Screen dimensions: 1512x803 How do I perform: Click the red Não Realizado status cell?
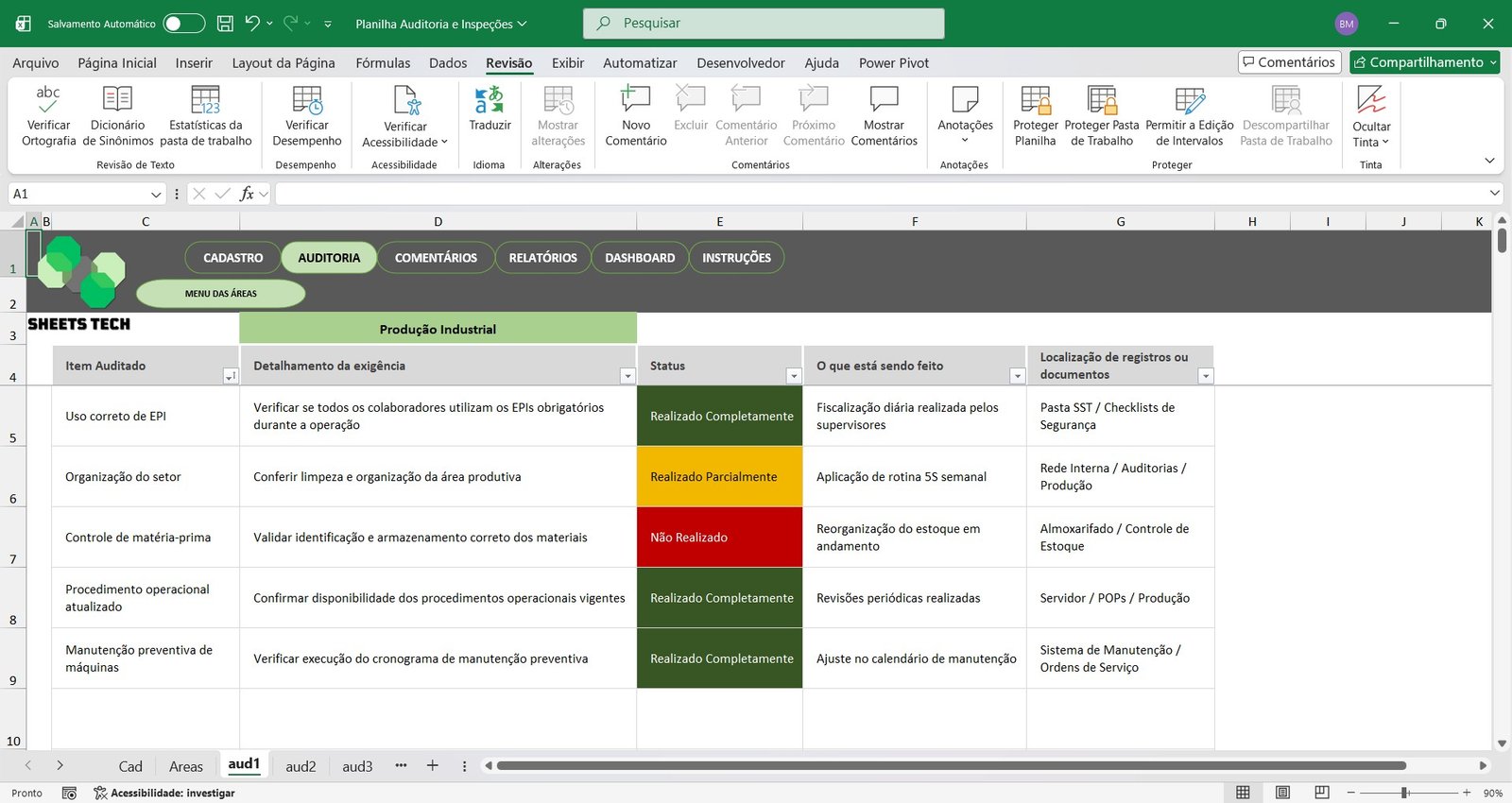[719, 538]
